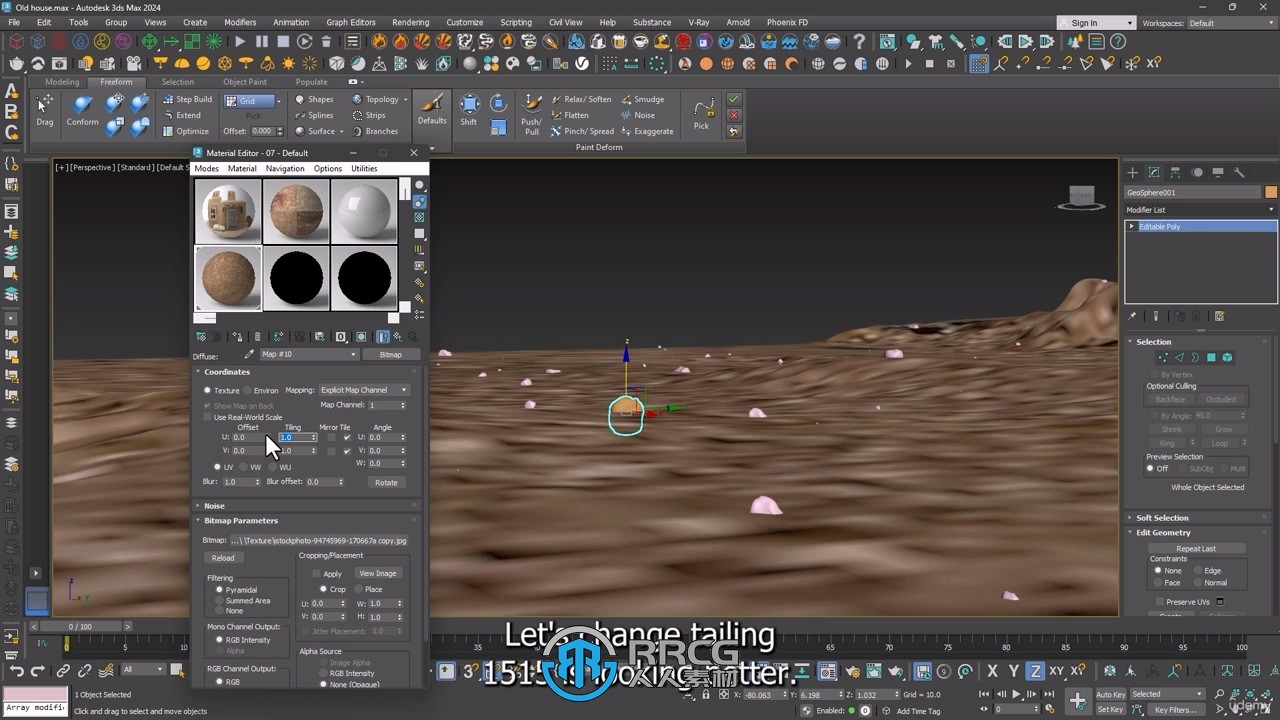Open the Workspaces Default dropdown
The height and width of the screenshot is (720, 1280).
coord(1229,23)
